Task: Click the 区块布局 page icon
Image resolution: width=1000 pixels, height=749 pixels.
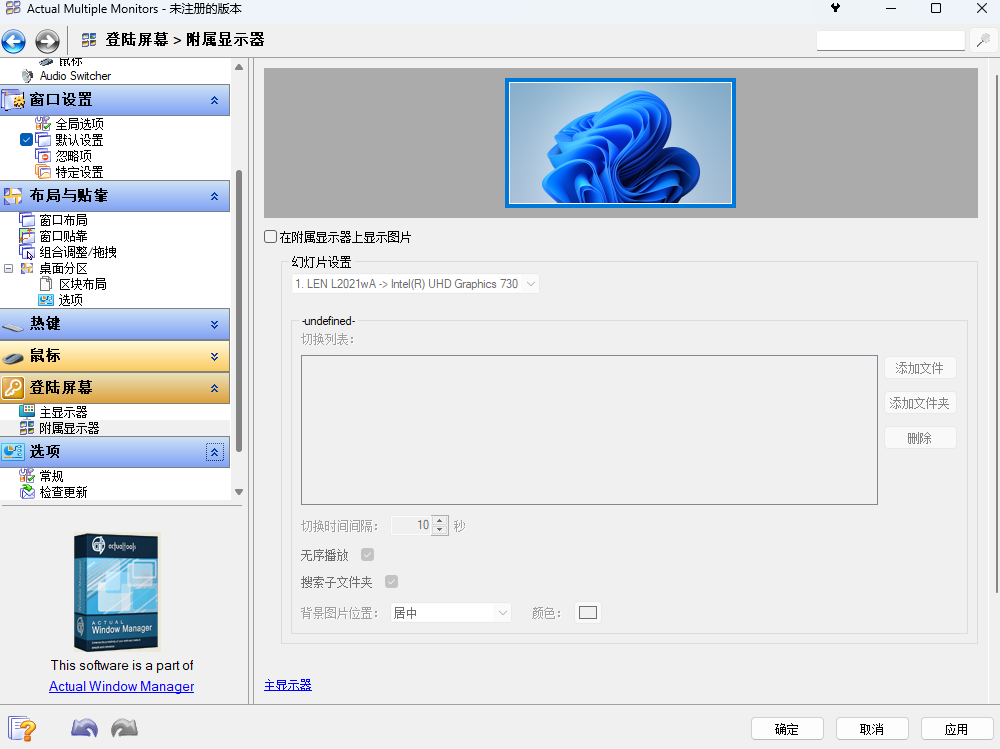Action: [46, 284]
